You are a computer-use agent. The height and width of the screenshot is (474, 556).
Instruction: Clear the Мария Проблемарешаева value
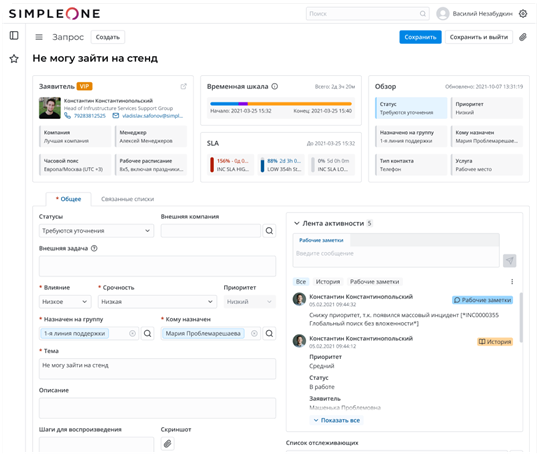(x=254, y=333)
